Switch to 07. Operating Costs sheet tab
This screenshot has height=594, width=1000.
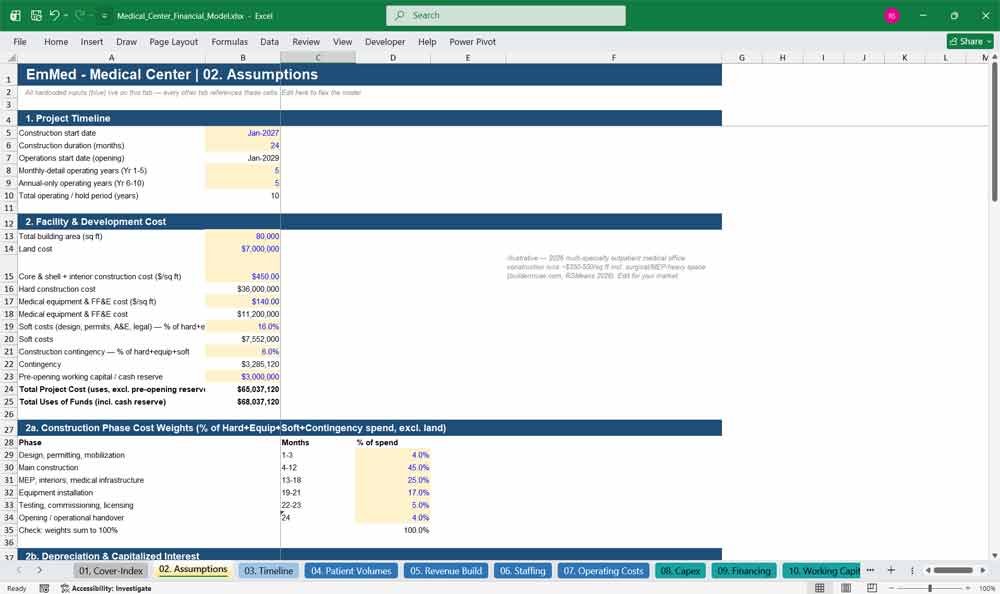(x=603, y=570)
